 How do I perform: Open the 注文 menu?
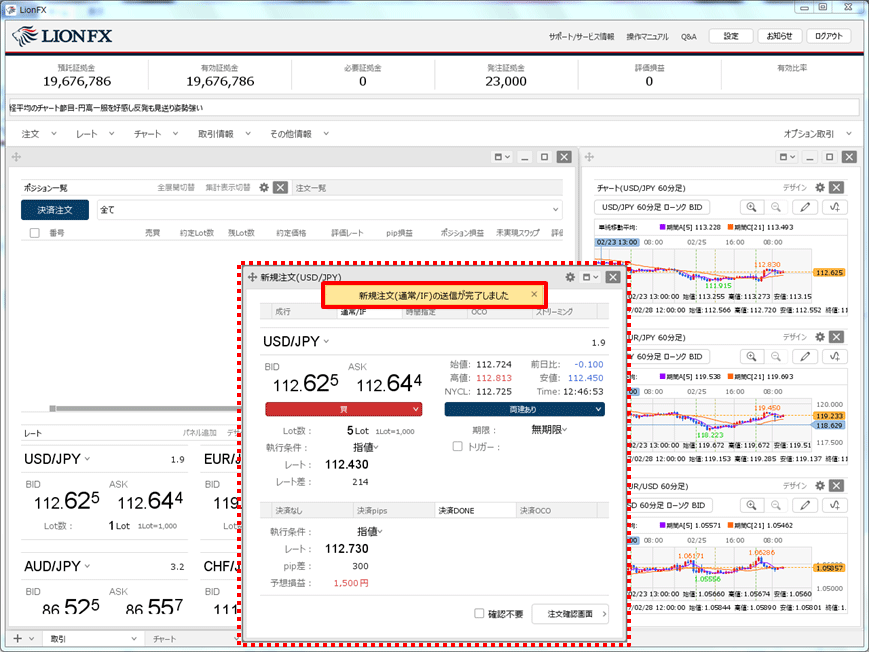coord(39,134)
